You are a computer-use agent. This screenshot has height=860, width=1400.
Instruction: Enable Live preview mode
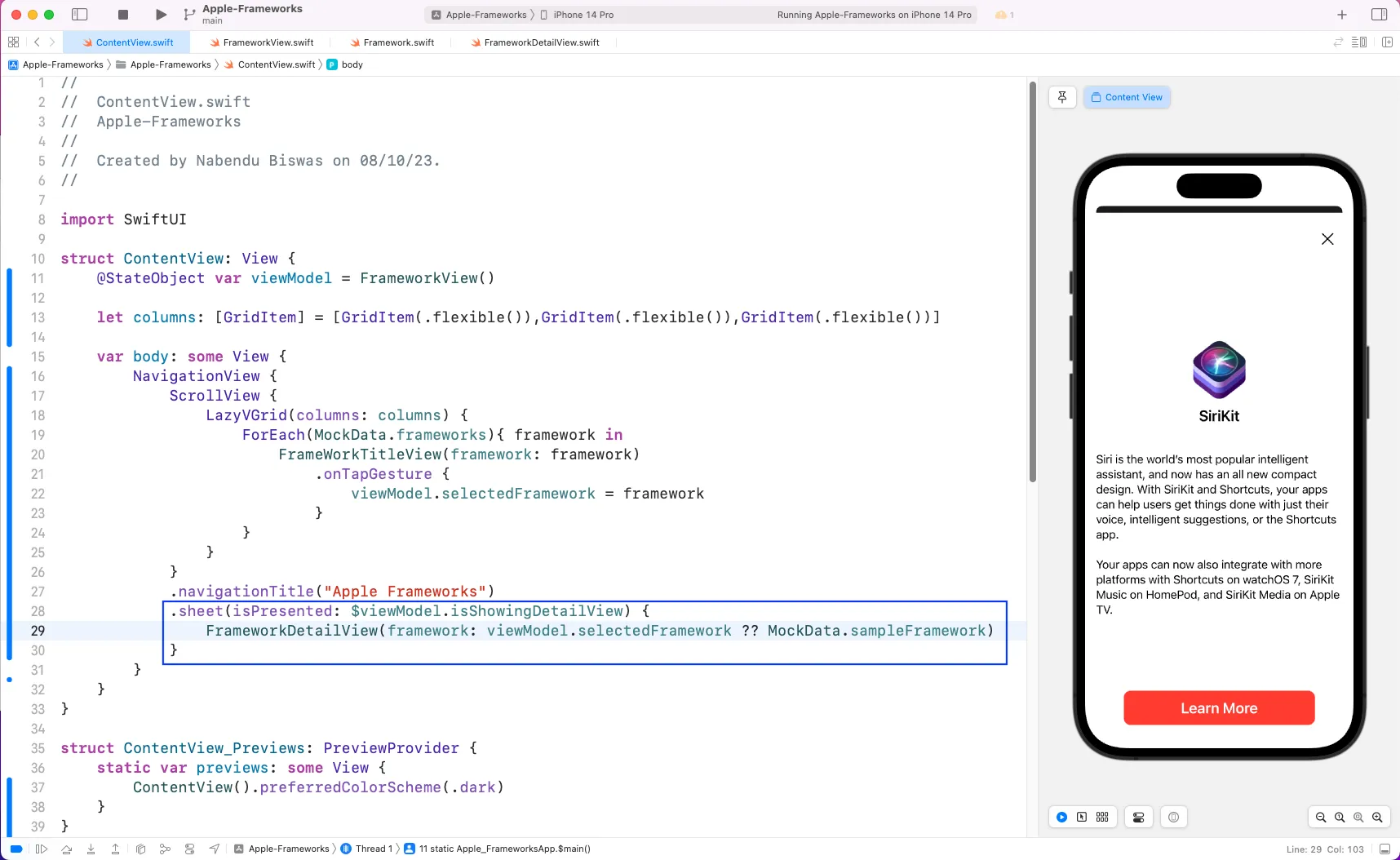tap(1061, 817)
